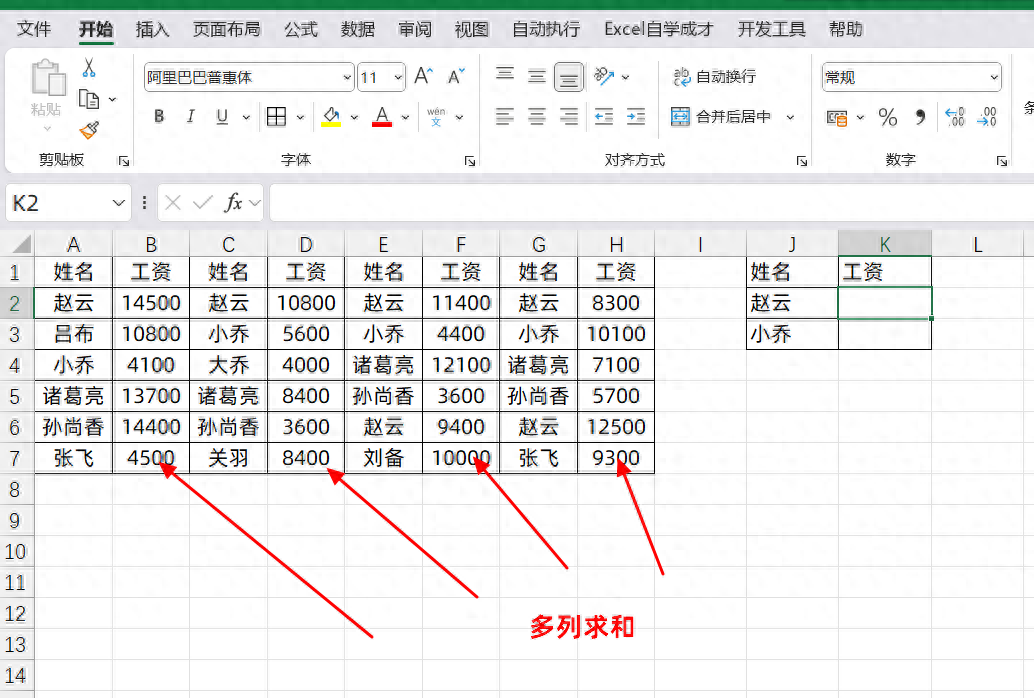This screenshot has width=1034, height=698.
Task: Open the 文件 menu
Action: [34, 29]
